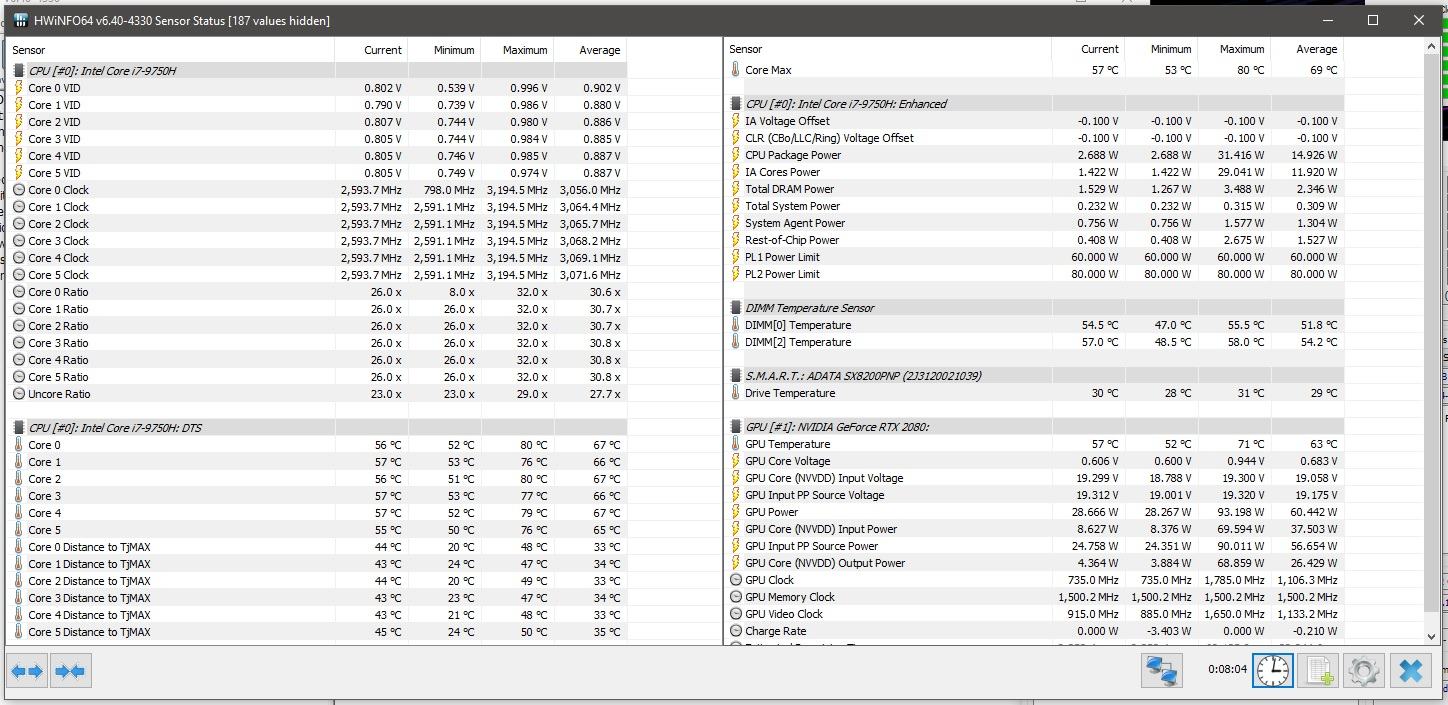Select the Rest-of-Chip Power row
Screen dimensions: 1448x705
[x=1034, y=240]
